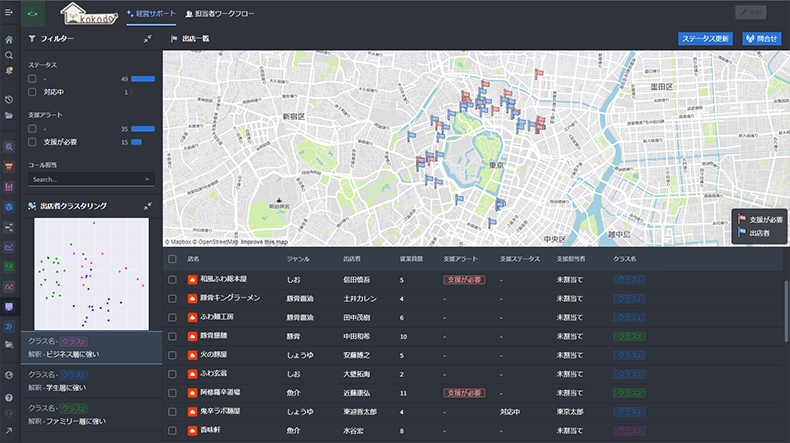Tick the checkbox for 和風ふわ総本屋 row

172,280
